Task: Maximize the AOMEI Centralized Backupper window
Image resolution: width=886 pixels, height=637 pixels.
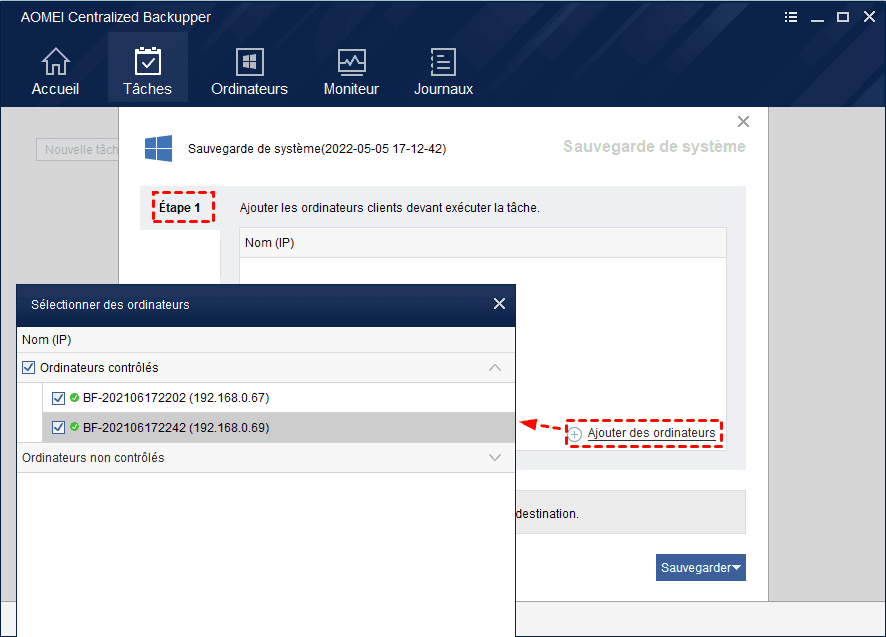Action: click(842, 17)
